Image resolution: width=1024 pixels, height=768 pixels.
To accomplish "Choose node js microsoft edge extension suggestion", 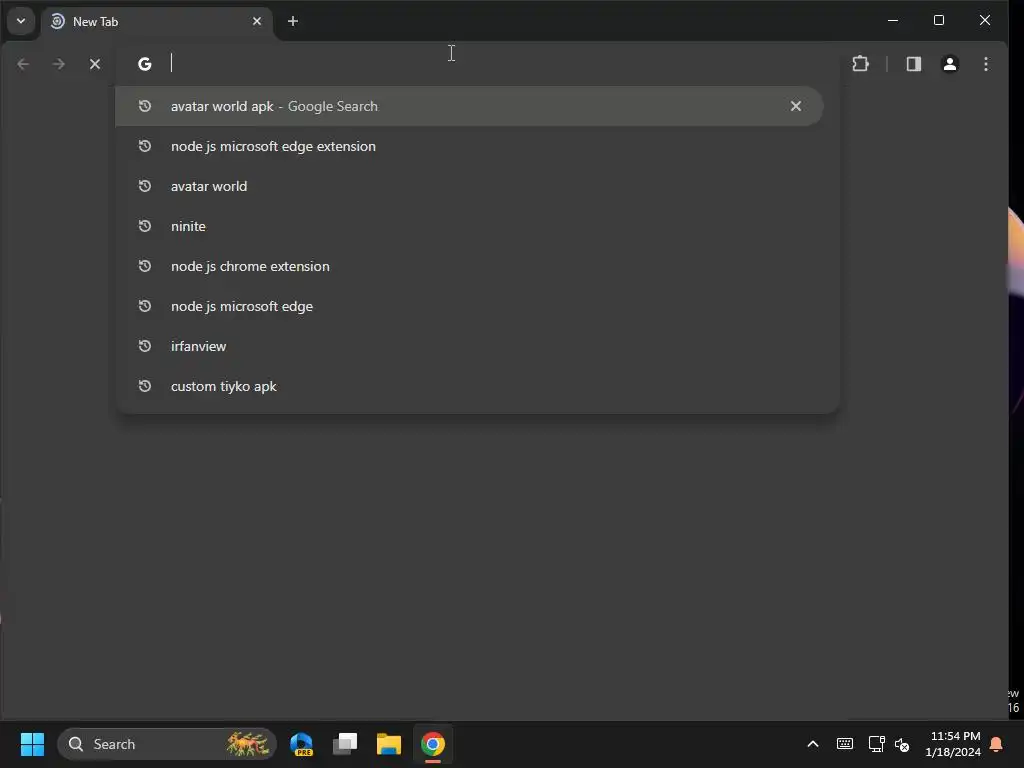I will tap(469, 146).
